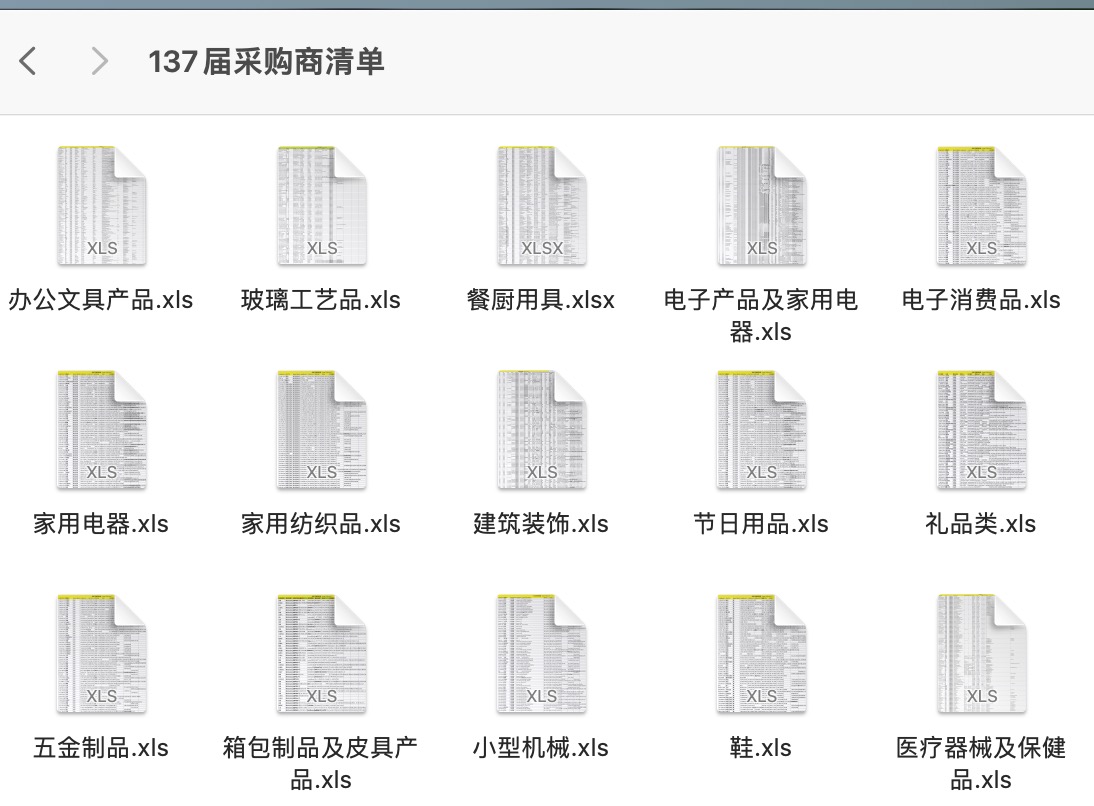Screen dimensions: 1094x806
Task: Select the 五金制品.xls file icon
Action: (x=100, y=653)
